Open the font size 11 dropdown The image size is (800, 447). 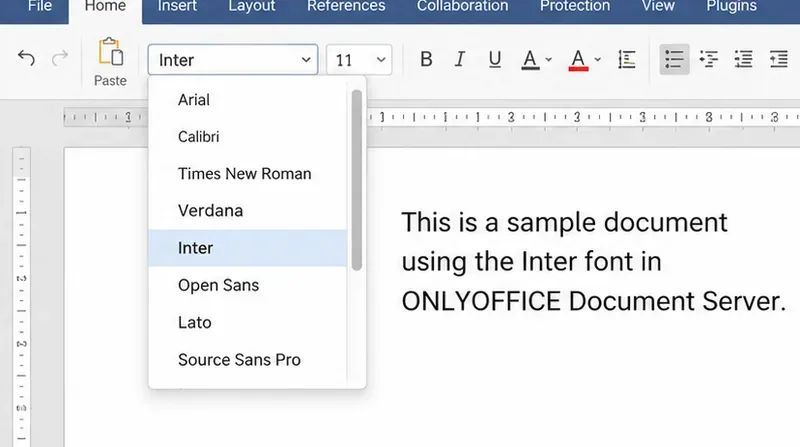point(359,60)
